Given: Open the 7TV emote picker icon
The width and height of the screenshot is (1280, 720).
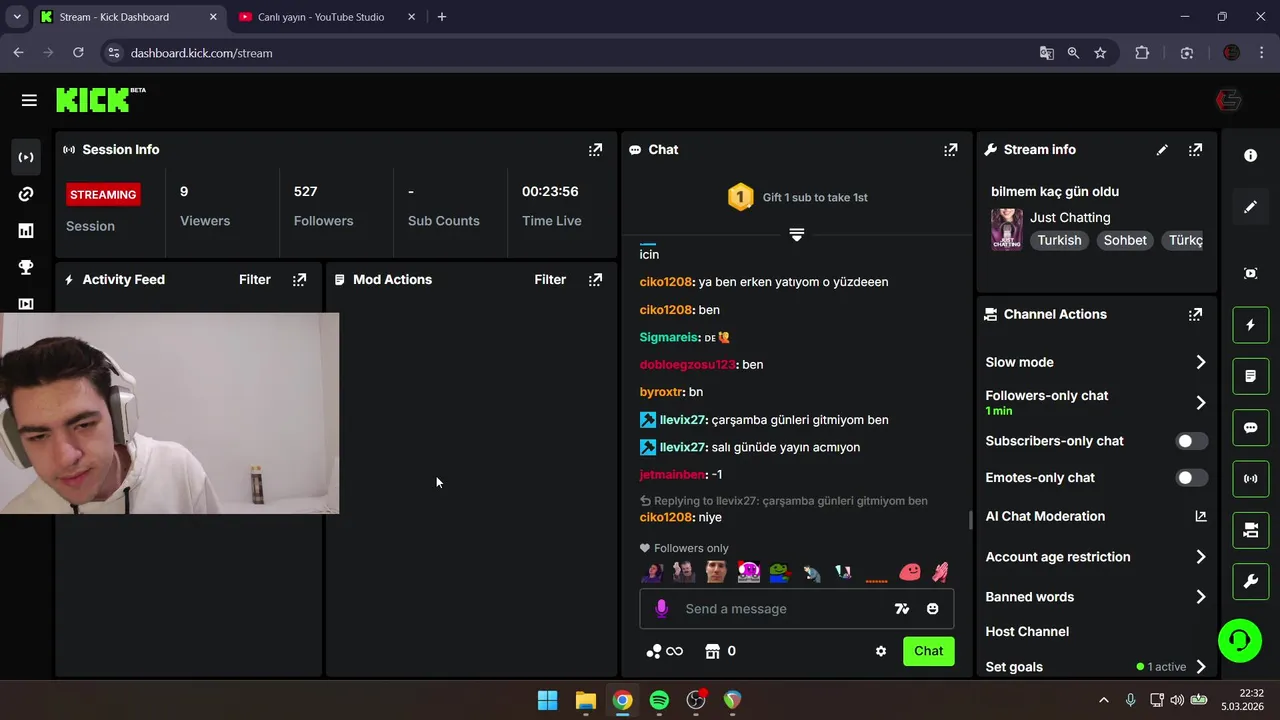Looking at the screenshot, I should [x=902, y=609].
